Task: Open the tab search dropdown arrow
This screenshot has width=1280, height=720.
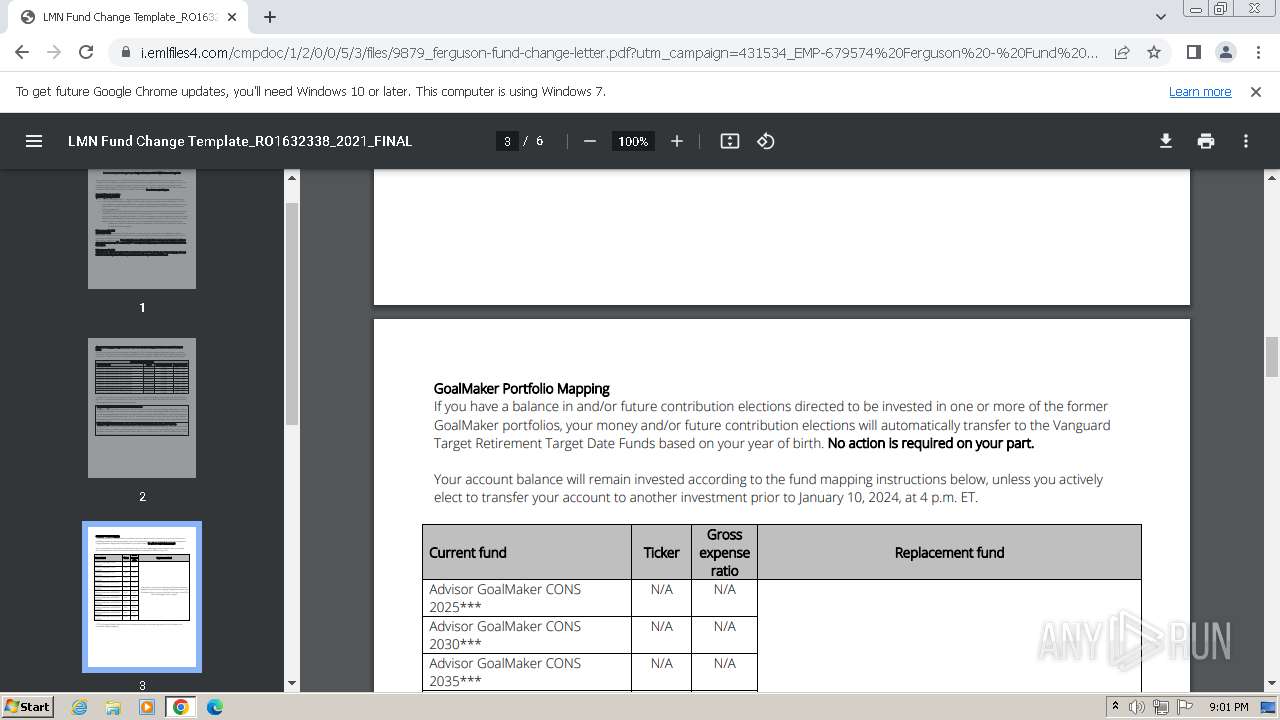Action: pyautogui.click(x=1161, y=17)
